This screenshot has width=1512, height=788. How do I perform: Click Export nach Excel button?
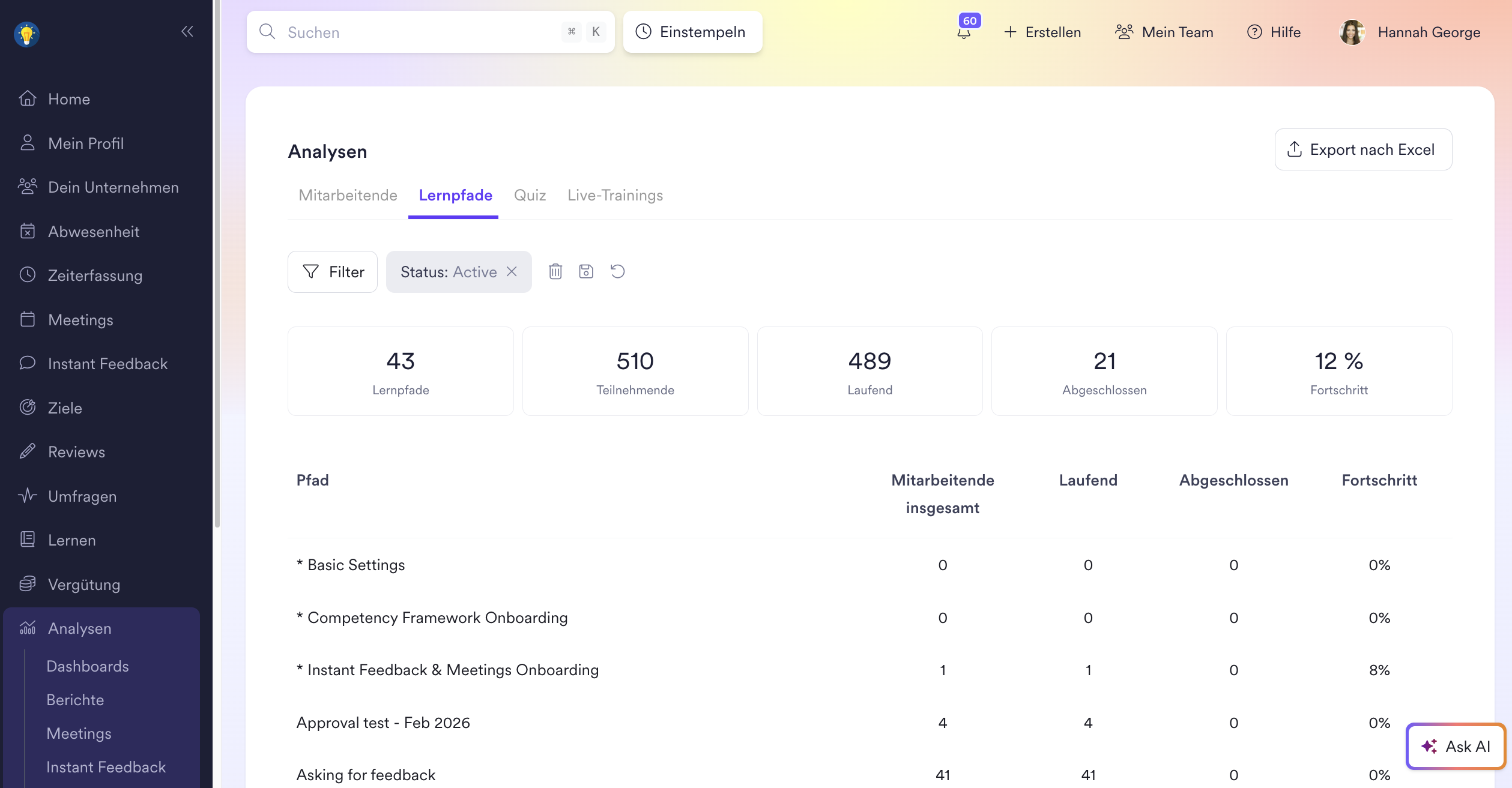click(1363, 149)
